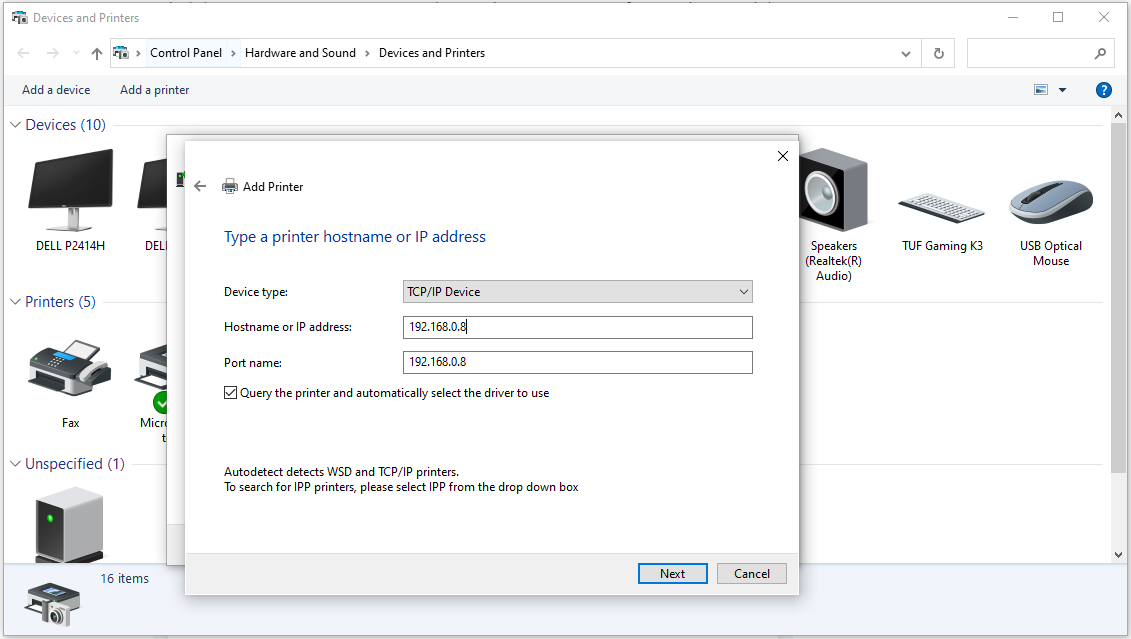Image resolution: width=1131 pixels, height=639 pixels.
Task: Open the DELL P2414H monitor device
Action: pos(70,192)
